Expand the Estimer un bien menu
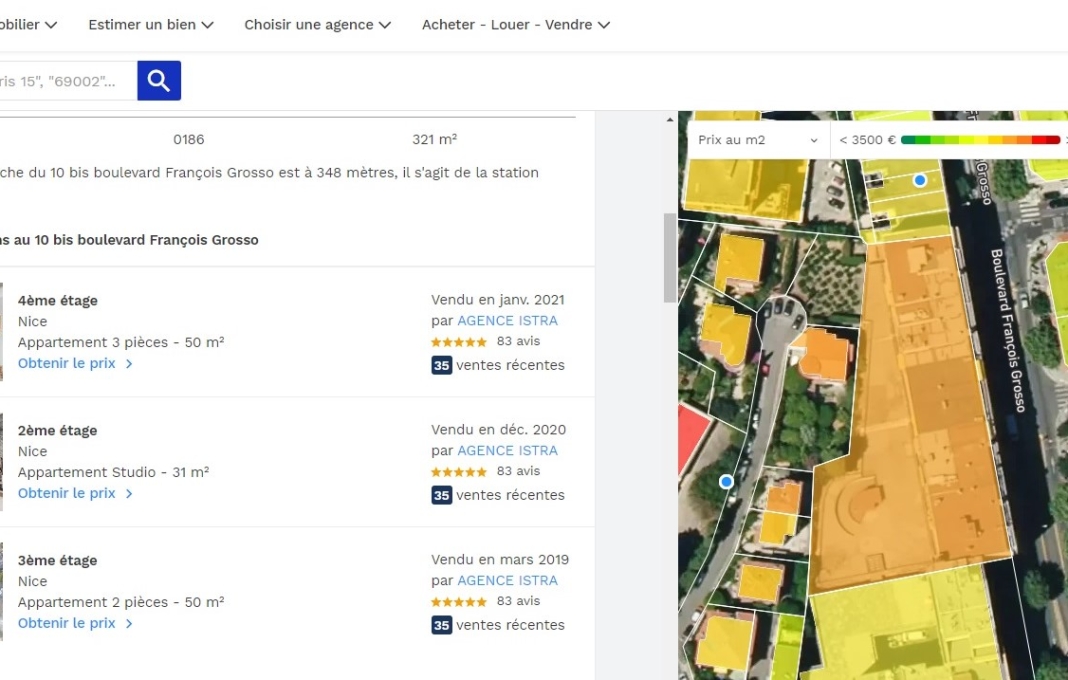This screenshot has width=1068, height=680. point(150,24)
